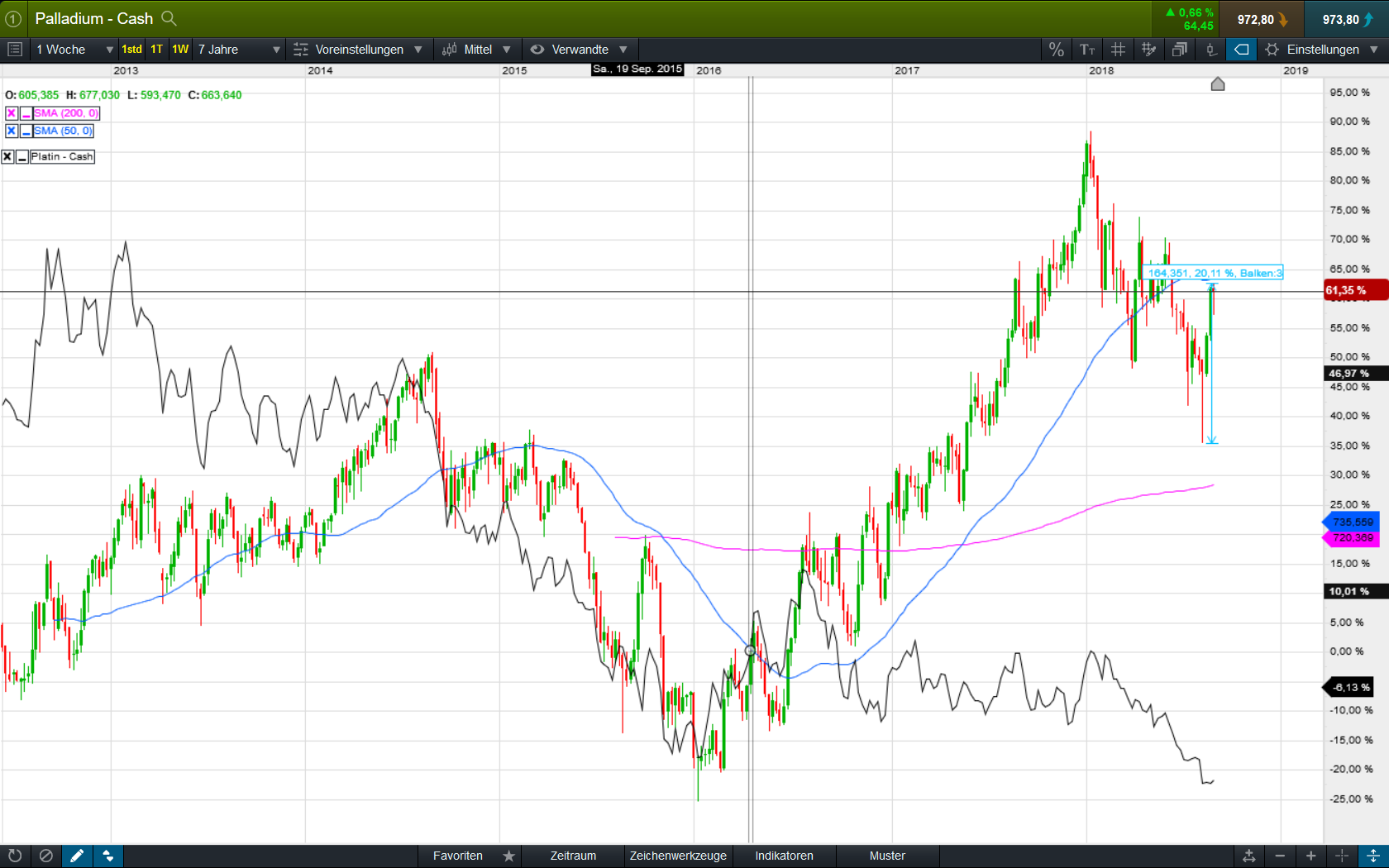
Task: Open the Zeichenwerkzeuge tab
Action: (x=678, y=856)
